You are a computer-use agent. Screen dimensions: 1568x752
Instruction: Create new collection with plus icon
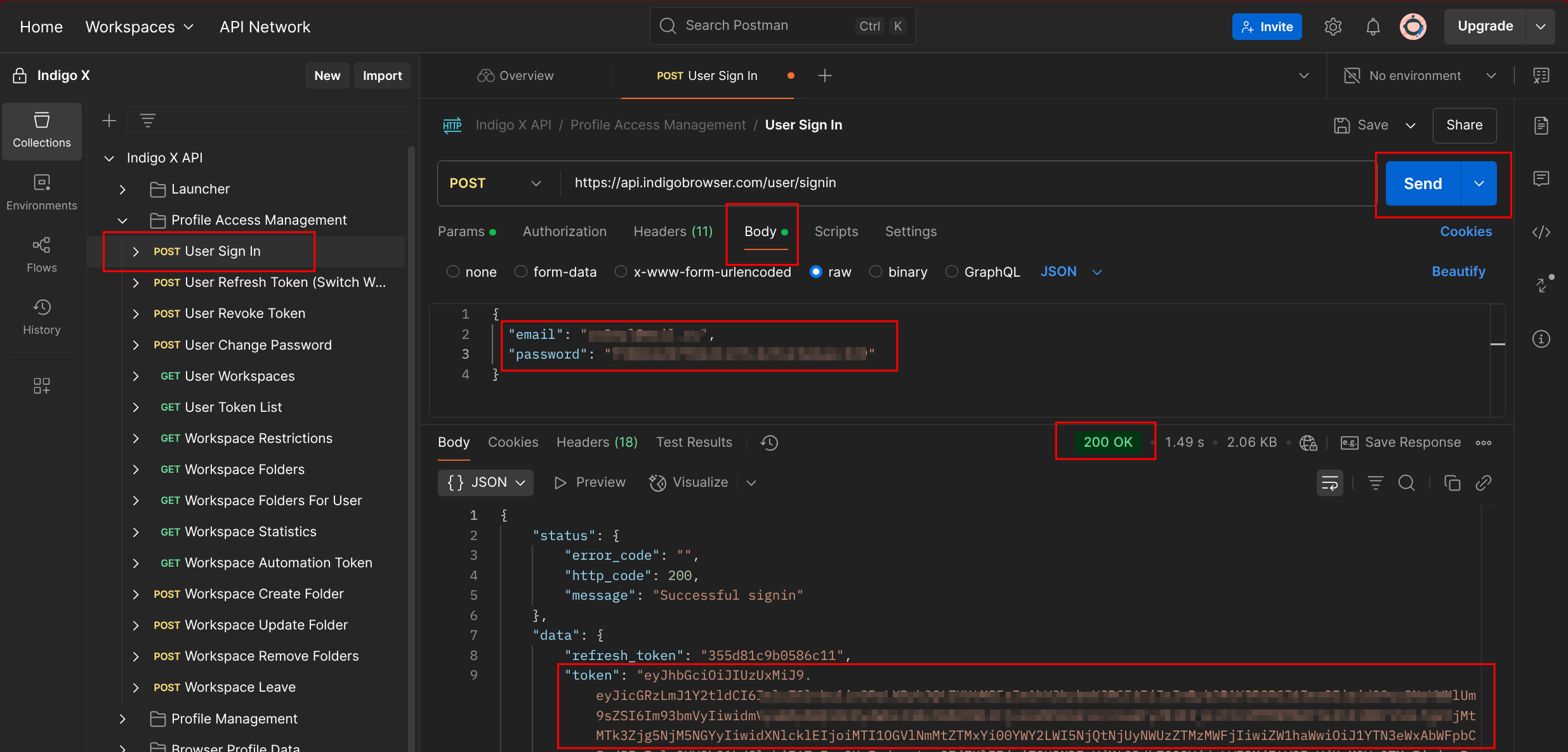coord(109,121)
